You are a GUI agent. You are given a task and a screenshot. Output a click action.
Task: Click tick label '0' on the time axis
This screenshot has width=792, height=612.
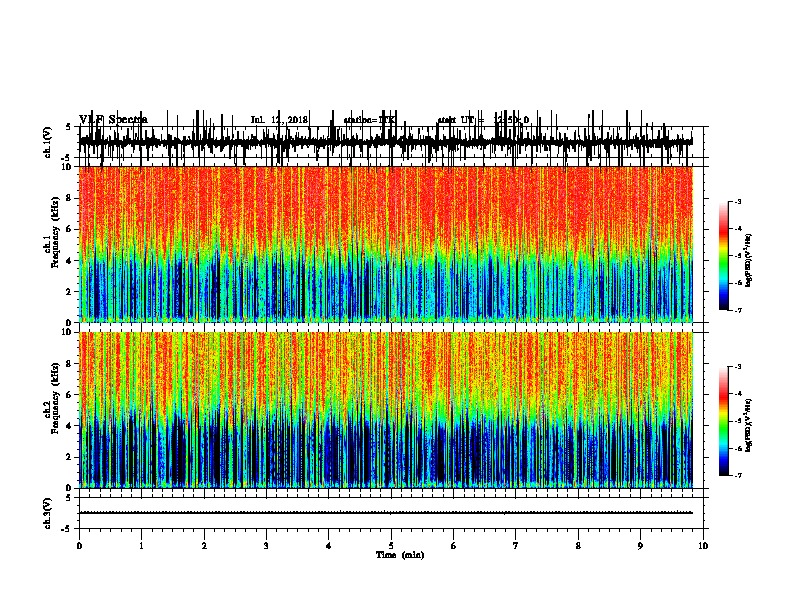79,546
